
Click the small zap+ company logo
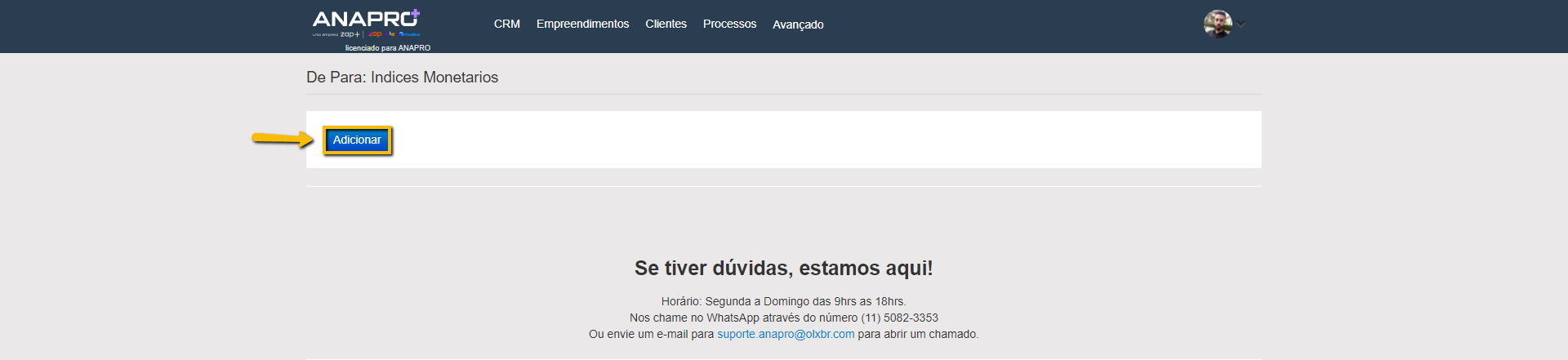click(350, 34)
